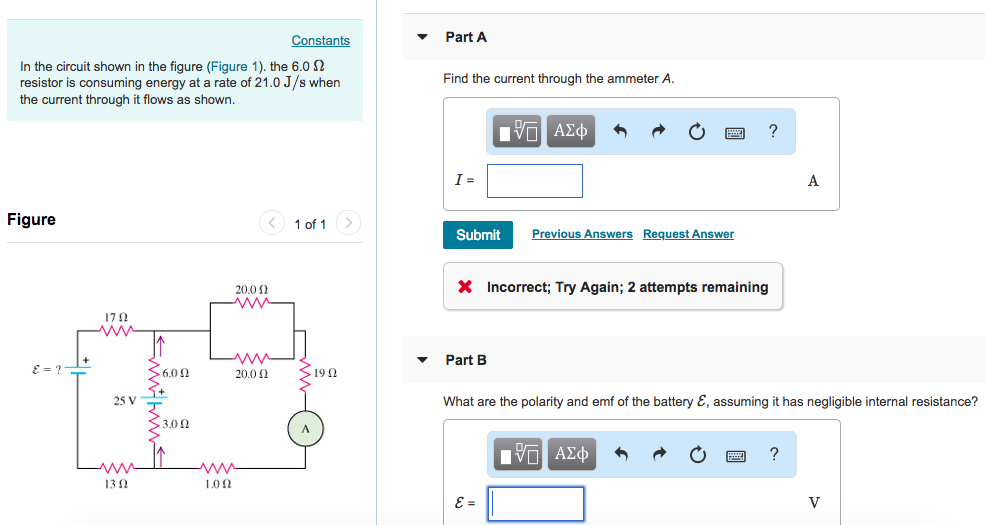Image resolution: width=985 pixels, height=525 pixels.
Task: Collapse the Part A section
Action: coord(422,37)
